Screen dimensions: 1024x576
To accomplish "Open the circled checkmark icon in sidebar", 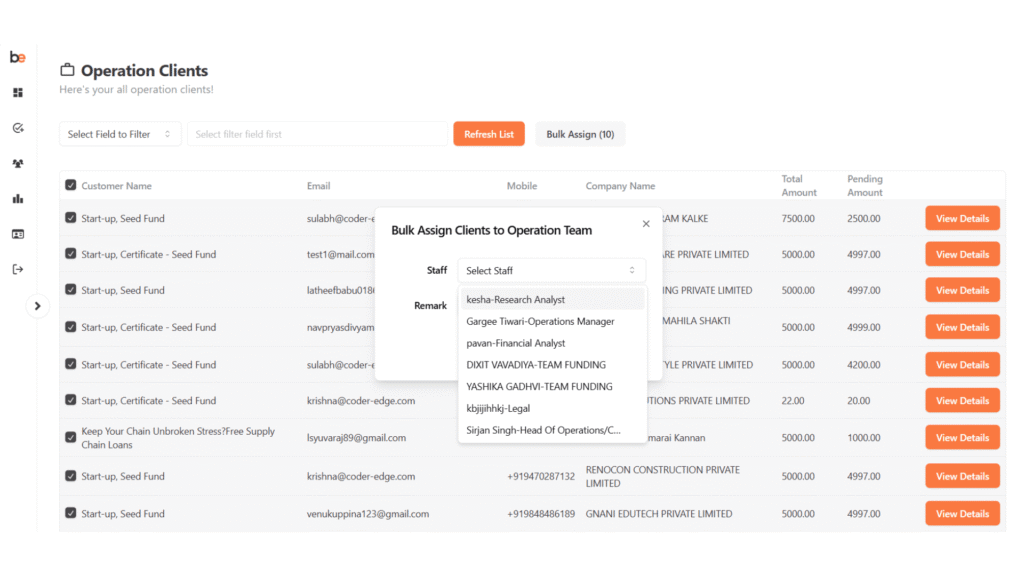I will tap(18, 128).
